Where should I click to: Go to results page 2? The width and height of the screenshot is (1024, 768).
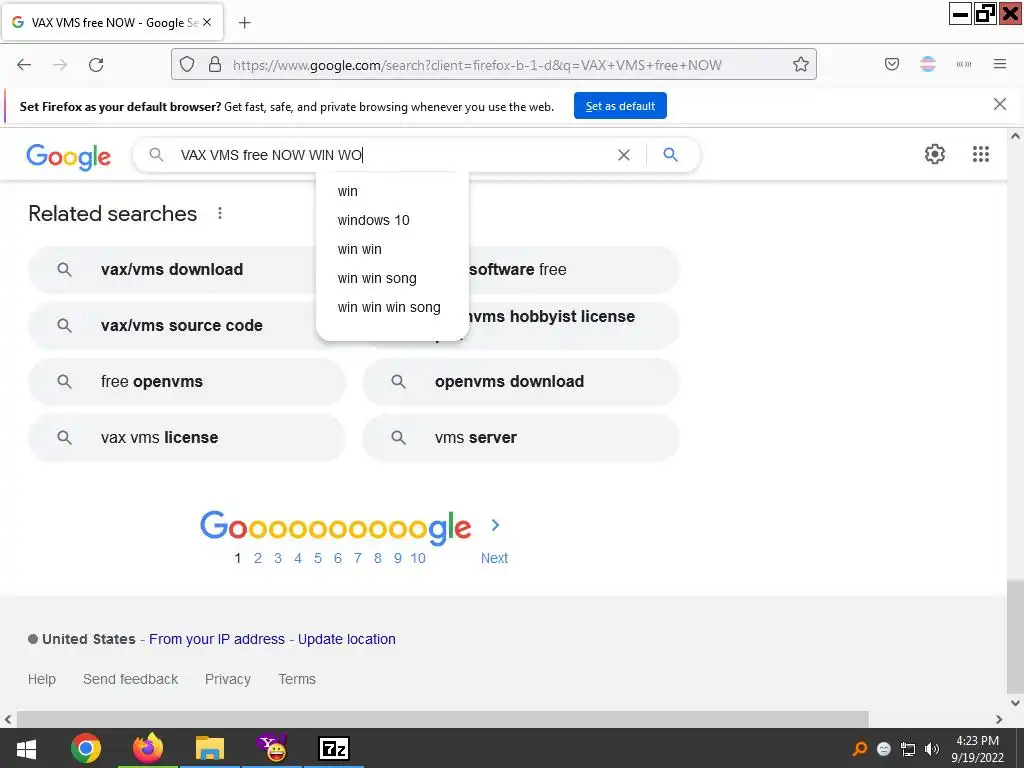(258, 558)
